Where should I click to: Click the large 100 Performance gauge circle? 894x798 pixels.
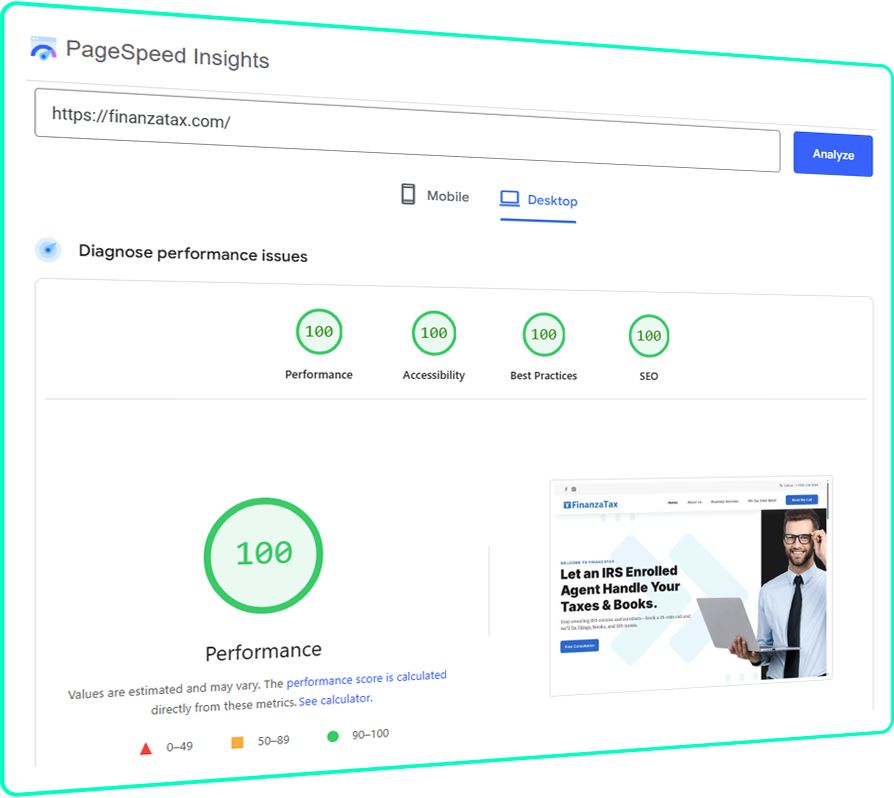point(264,554)
